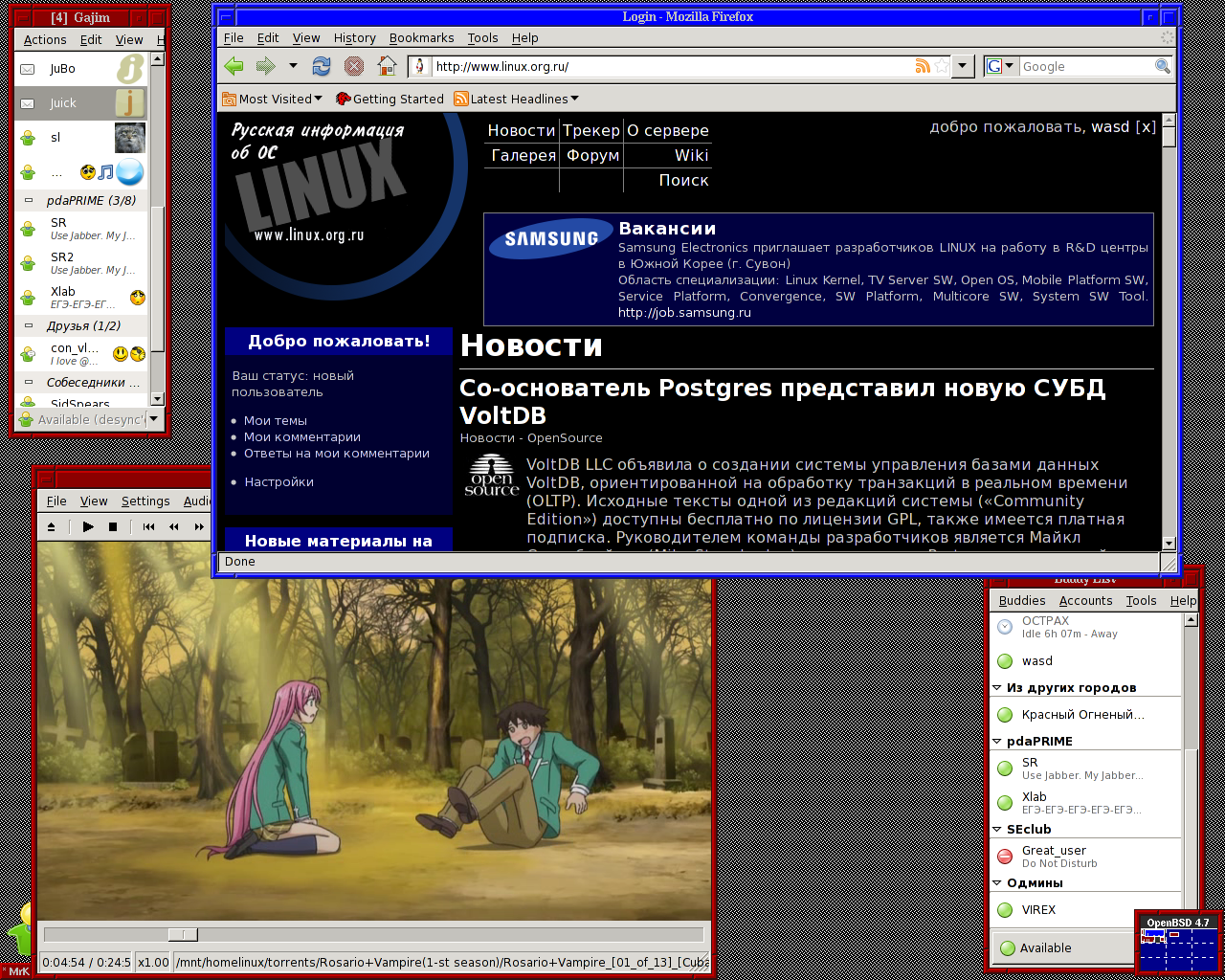The image size is (1225, 980).
Task: Collapse the SEclub group in Buddy List
Action: coord(997,830)
